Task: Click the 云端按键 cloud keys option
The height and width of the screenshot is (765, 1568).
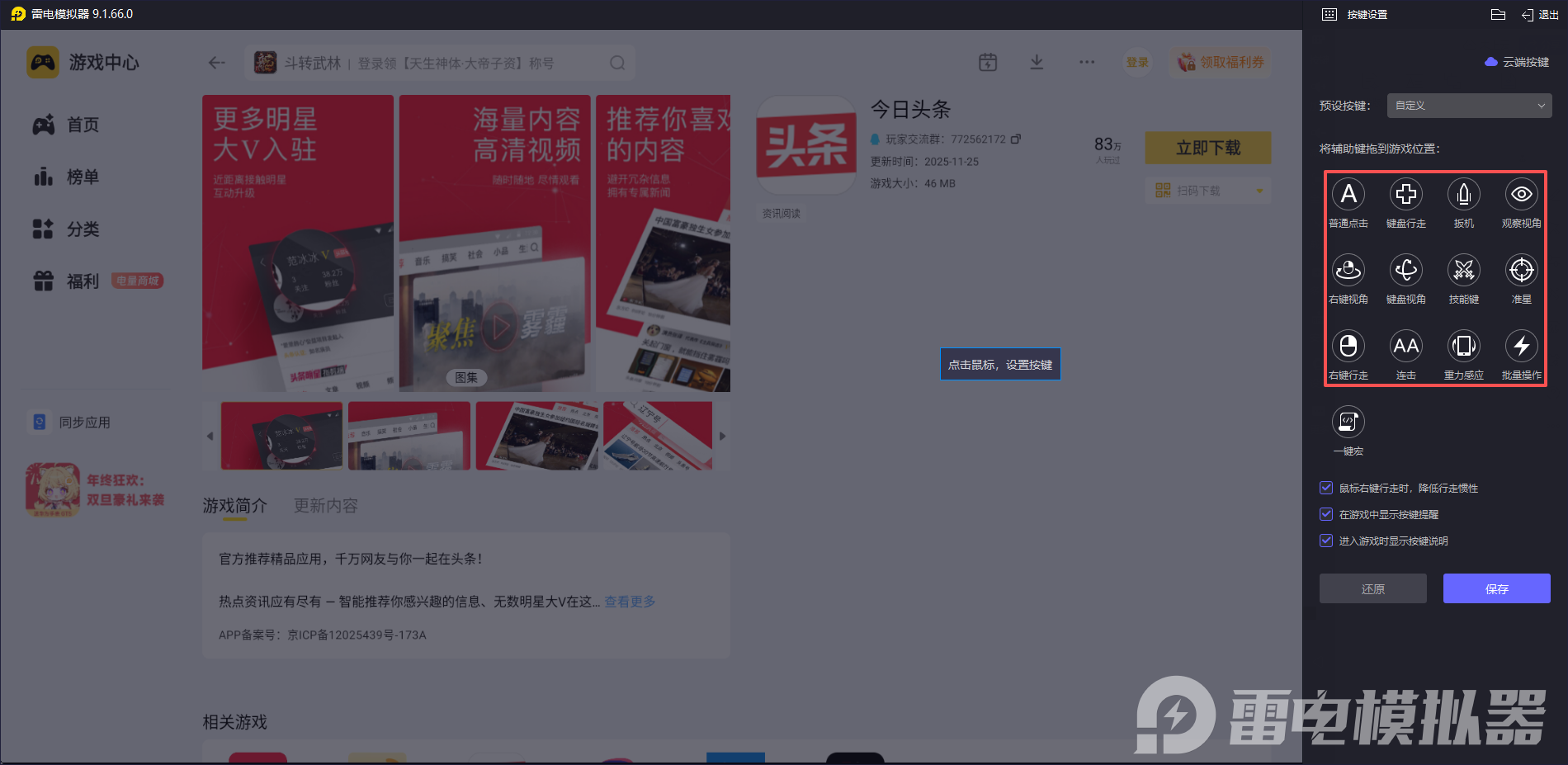Action: click(1517, 62)
